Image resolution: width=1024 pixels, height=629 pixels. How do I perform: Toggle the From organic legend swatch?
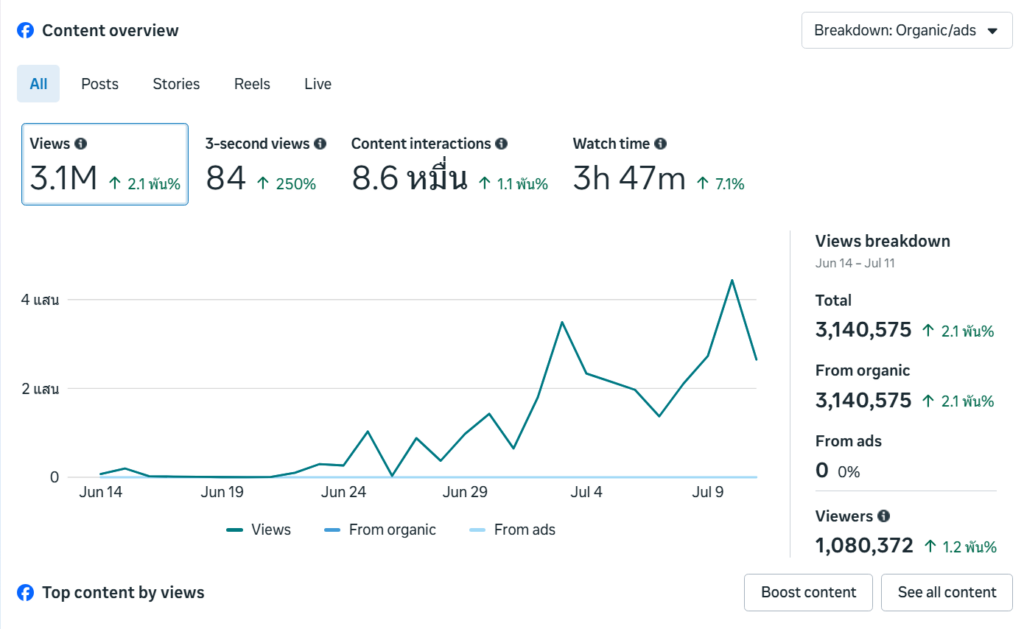[x=332, y=530]
